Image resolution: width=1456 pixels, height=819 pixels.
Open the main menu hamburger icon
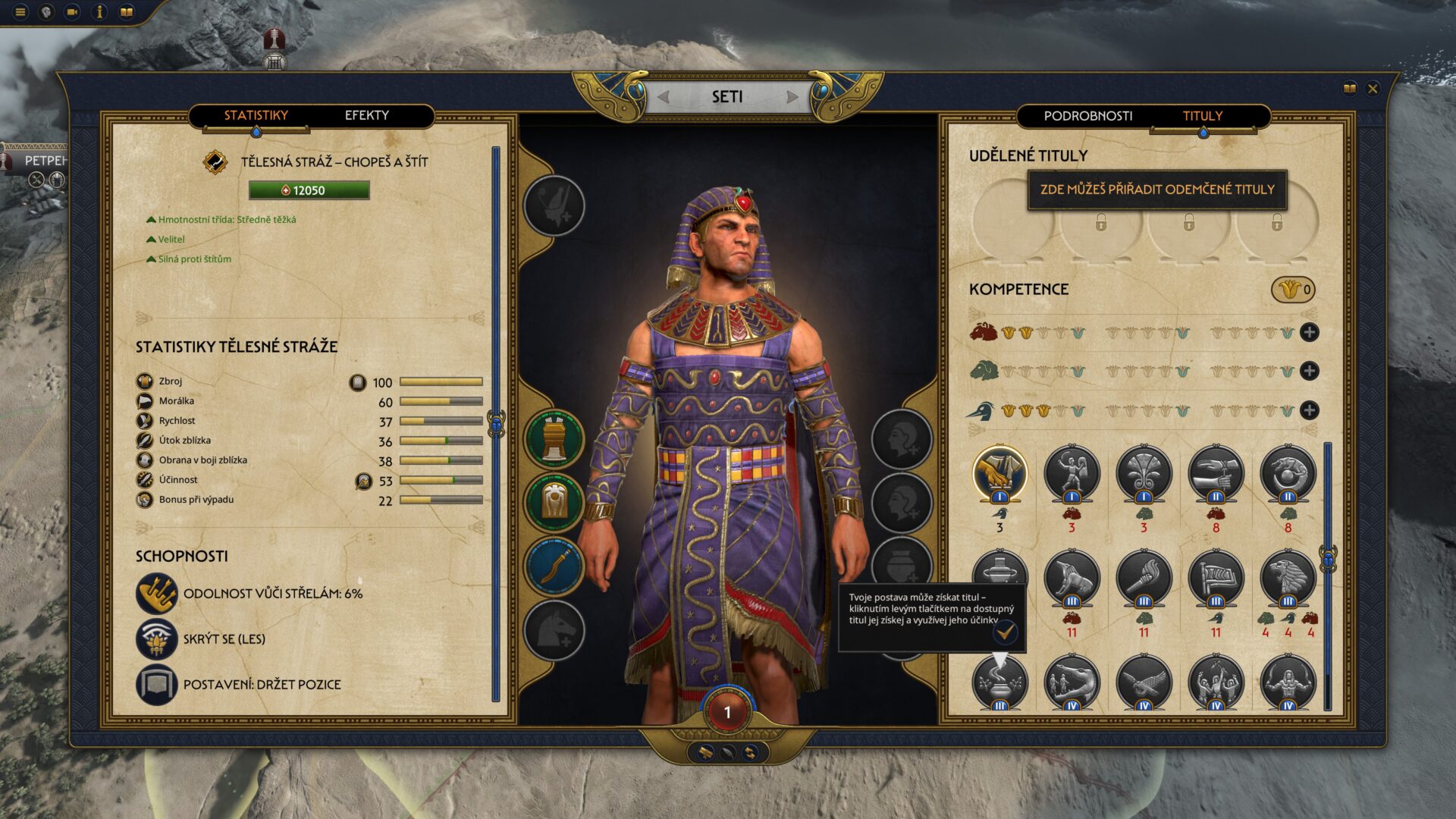click(x=20, y=12)
